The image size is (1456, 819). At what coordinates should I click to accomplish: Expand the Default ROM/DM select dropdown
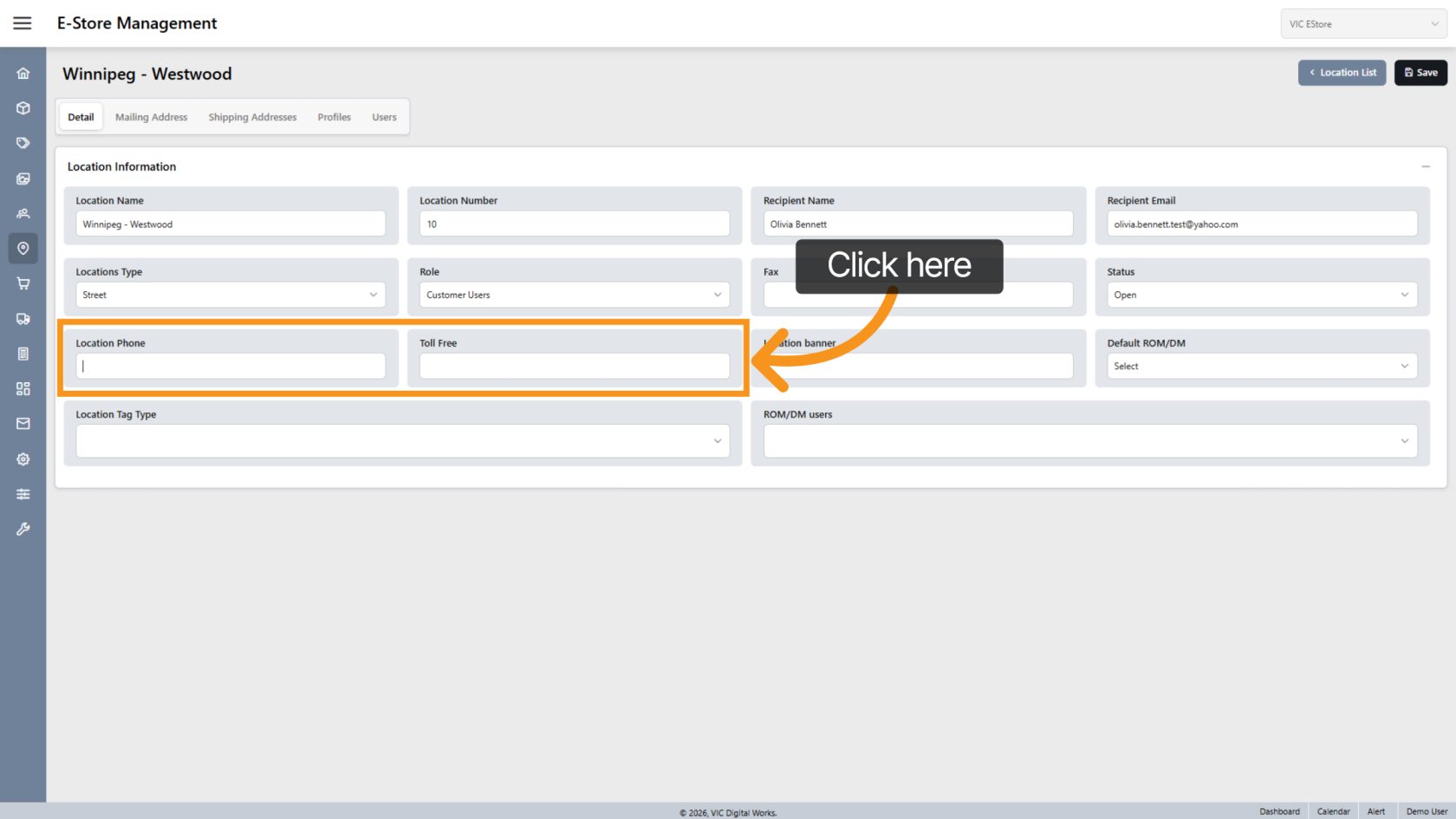tap(1262, 366)
